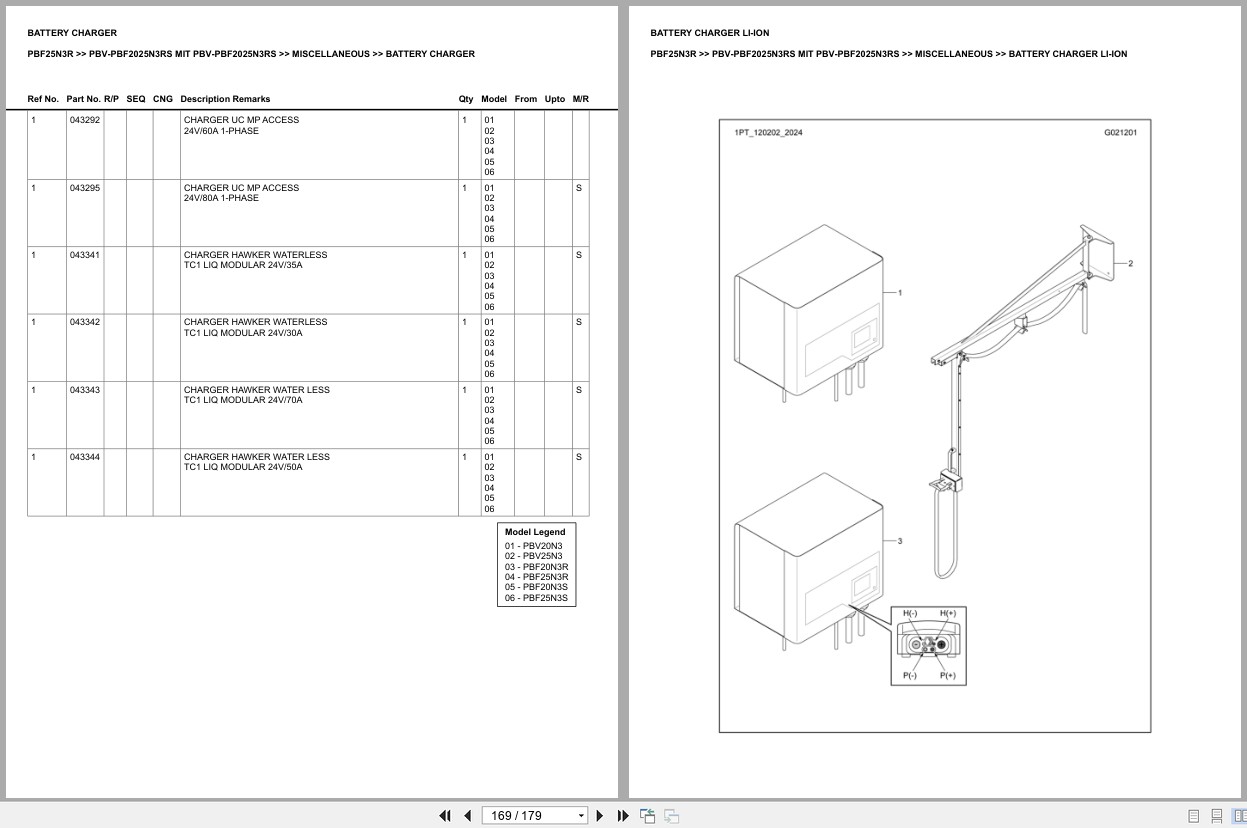The width and height of the screenshot is (1247, 828).
Task: Click diagram ID 1PT_120202_2024
Action: pos(768,133)
